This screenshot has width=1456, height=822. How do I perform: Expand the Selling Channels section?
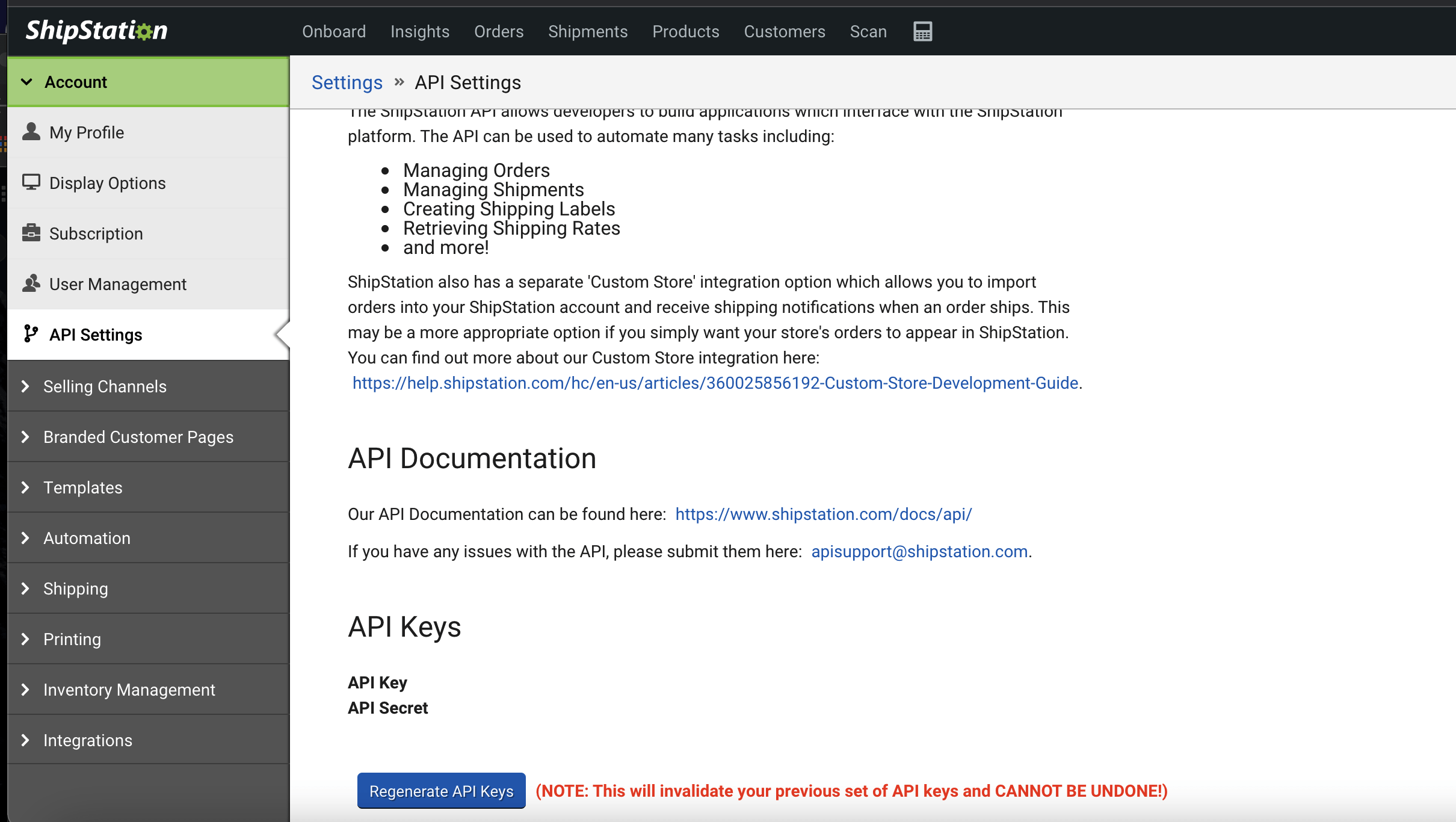pyautogui.click(x=148, y=386)
